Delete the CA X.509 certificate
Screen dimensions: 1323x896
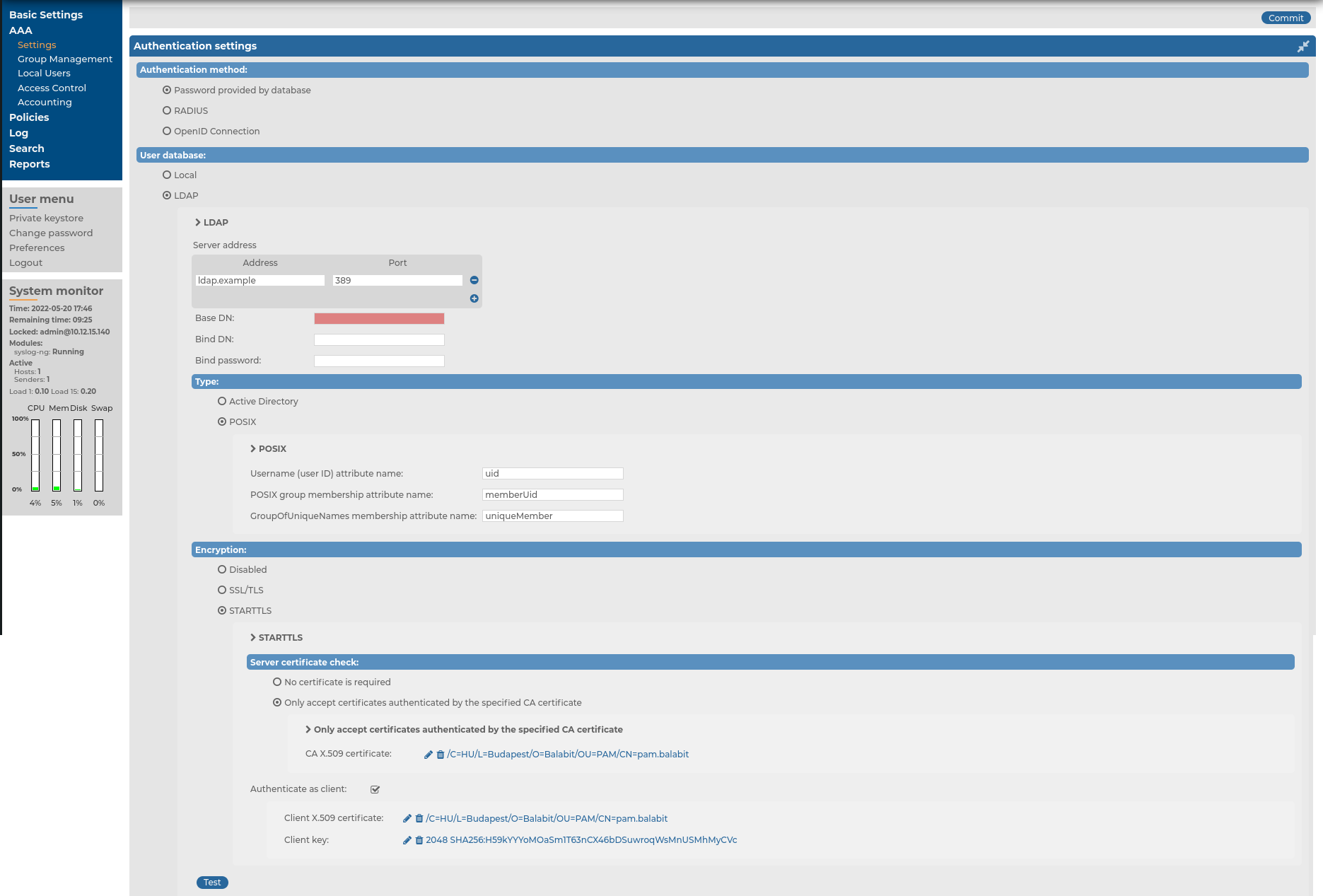(x=441, y=755)
